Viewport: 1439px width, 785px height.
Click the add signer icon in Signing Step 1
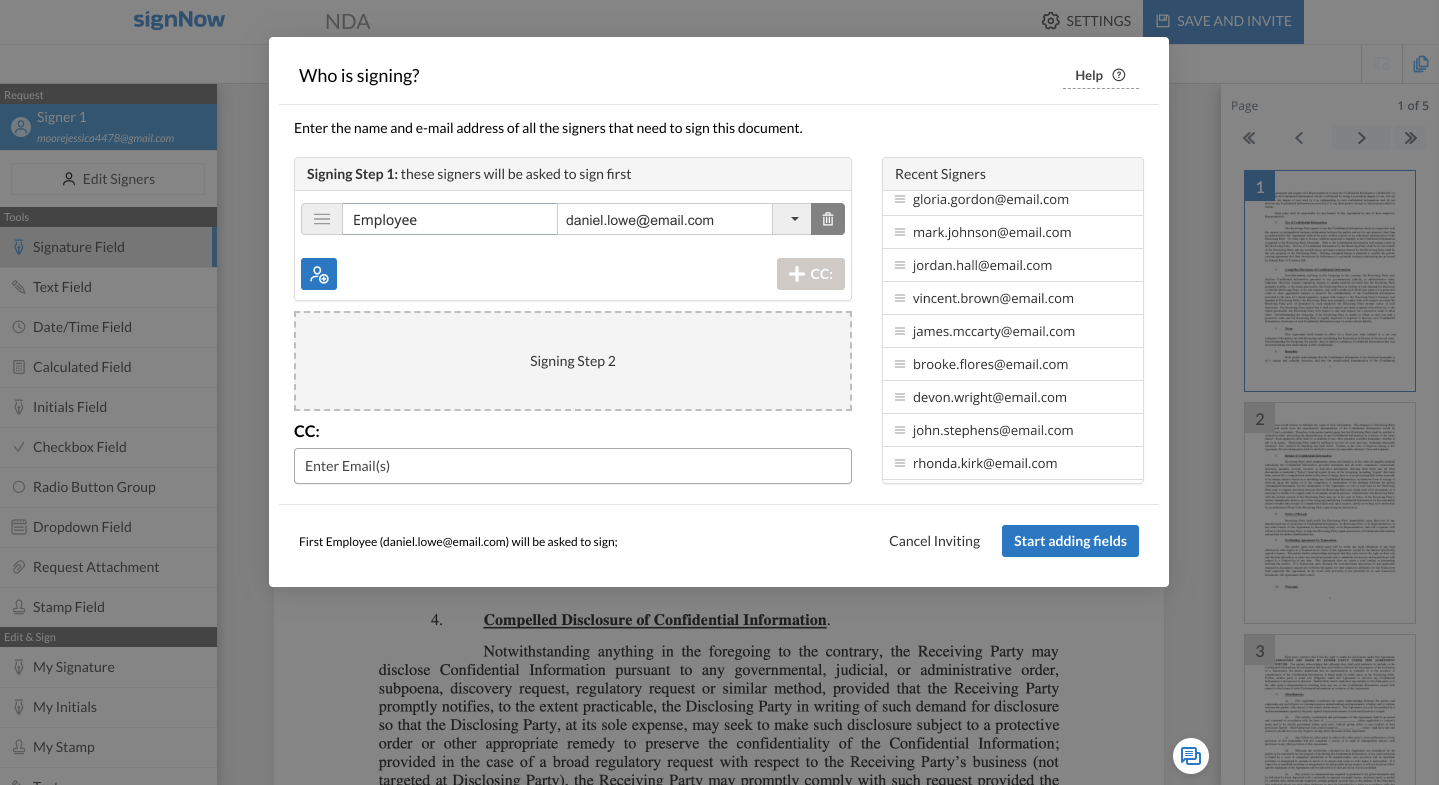point(319,274)
